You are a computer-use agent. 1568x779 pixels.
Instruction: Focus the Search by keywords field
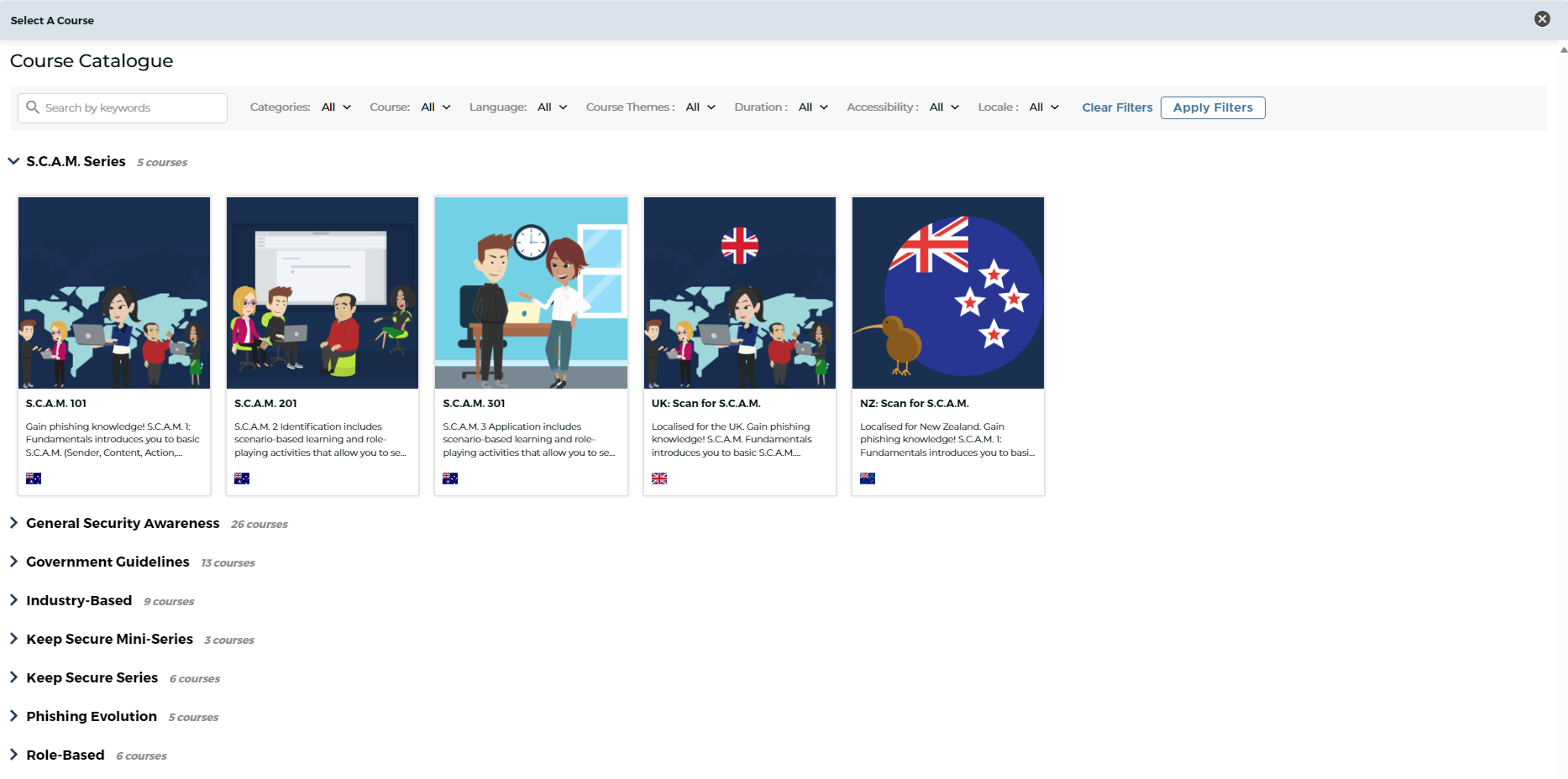click(123, 108)
